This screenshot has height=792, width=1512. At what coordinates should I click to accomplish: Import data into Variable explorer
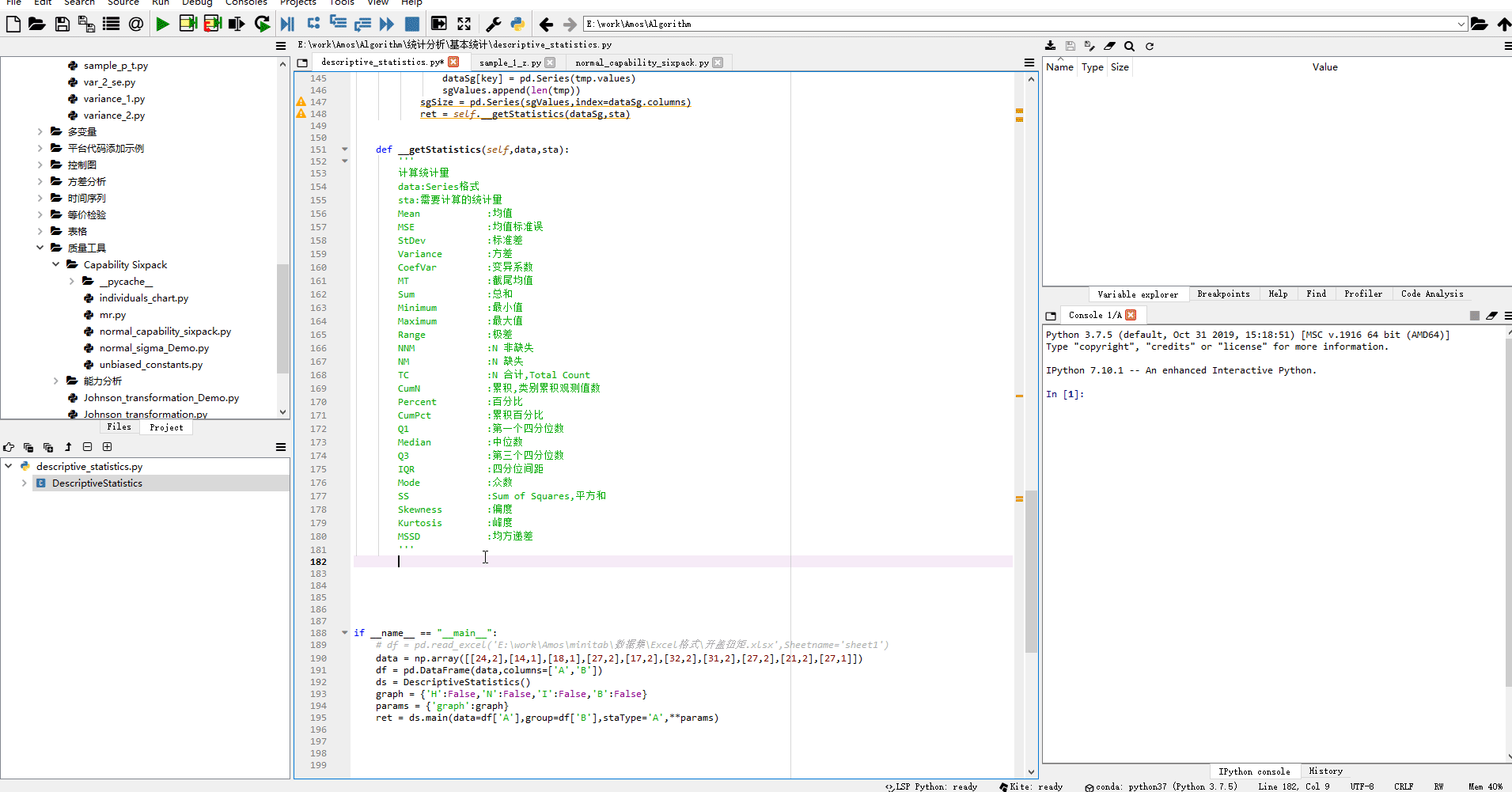(x=1050, y=46)
